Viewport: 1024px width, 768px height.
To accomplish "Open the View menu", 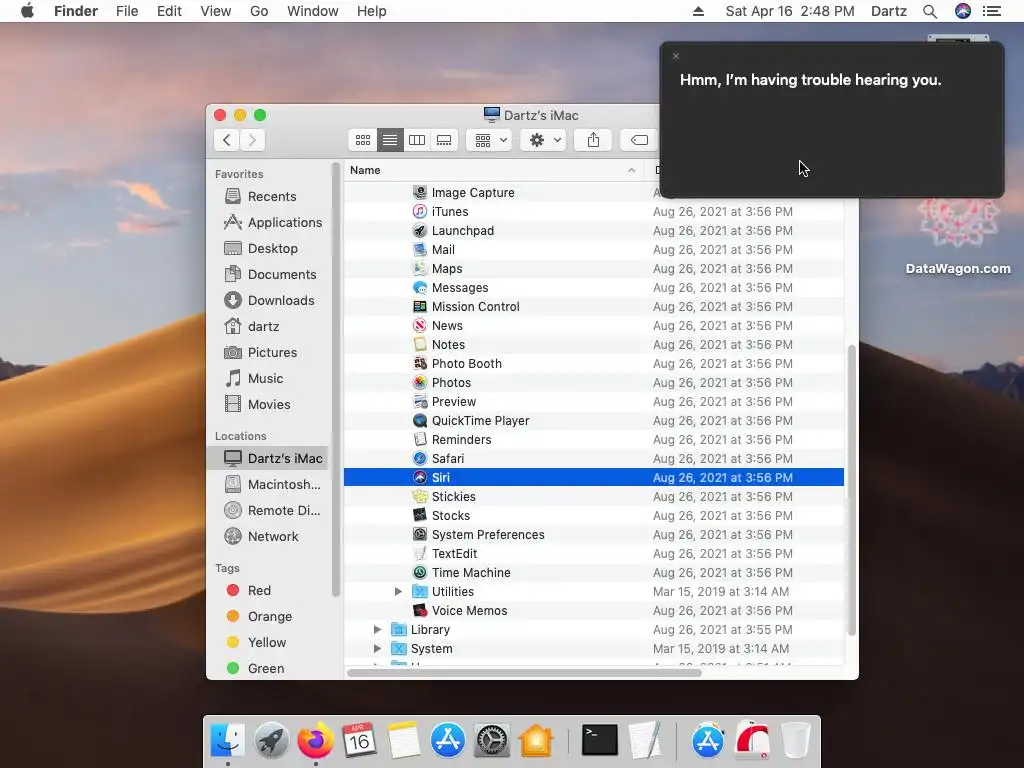I will (x=216, y=11).
